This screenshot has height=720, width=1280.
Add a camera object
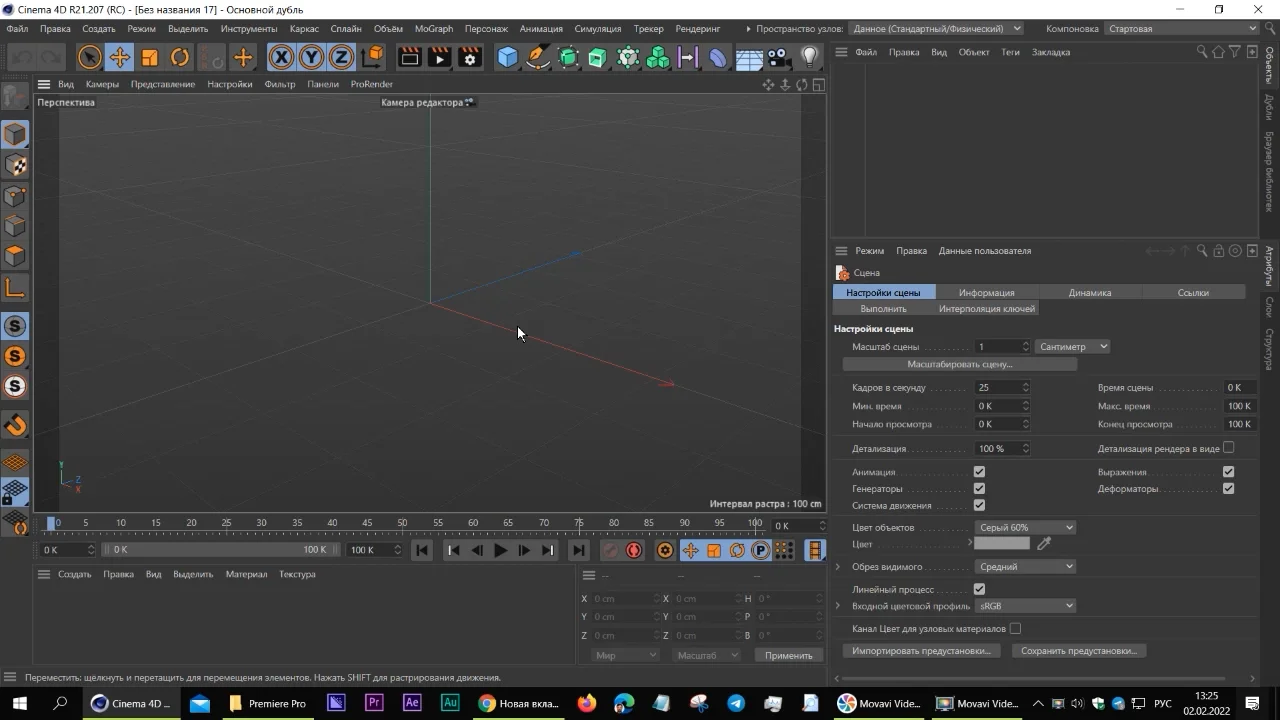click(x=779, y=58)
